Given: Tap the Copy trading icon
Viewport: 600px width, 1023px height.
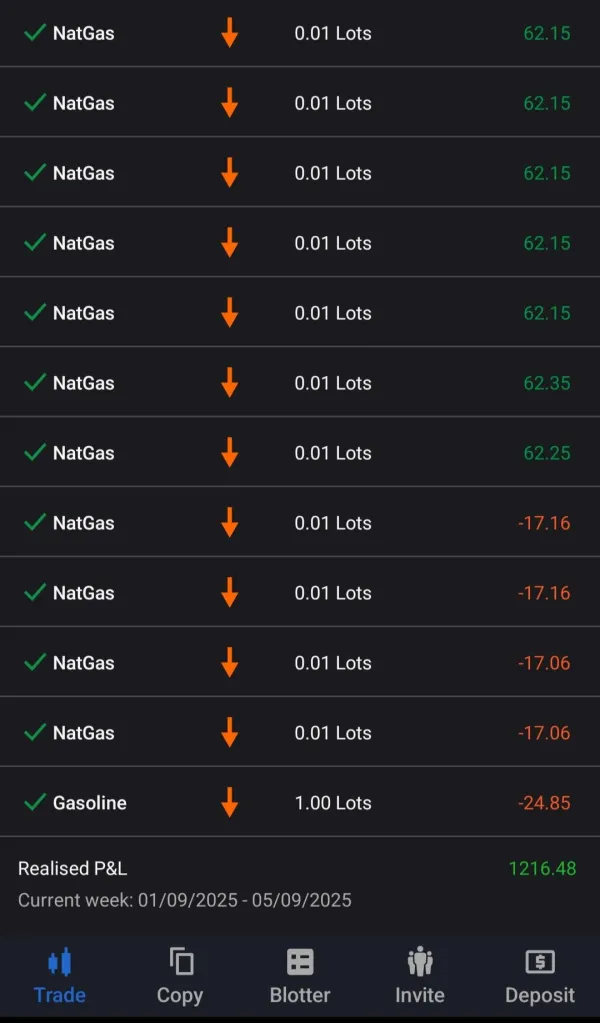Looking at the screenshot, I should pos(180,962).
